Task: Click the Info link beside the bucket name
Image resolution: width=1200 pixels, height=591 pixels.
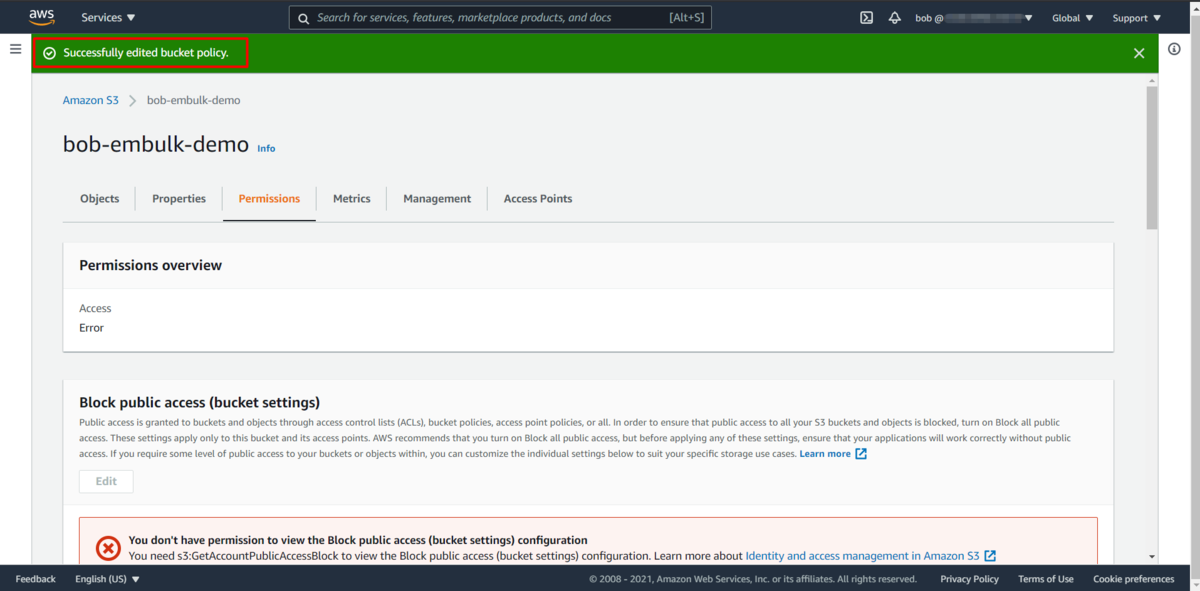Action: point(266,148)
